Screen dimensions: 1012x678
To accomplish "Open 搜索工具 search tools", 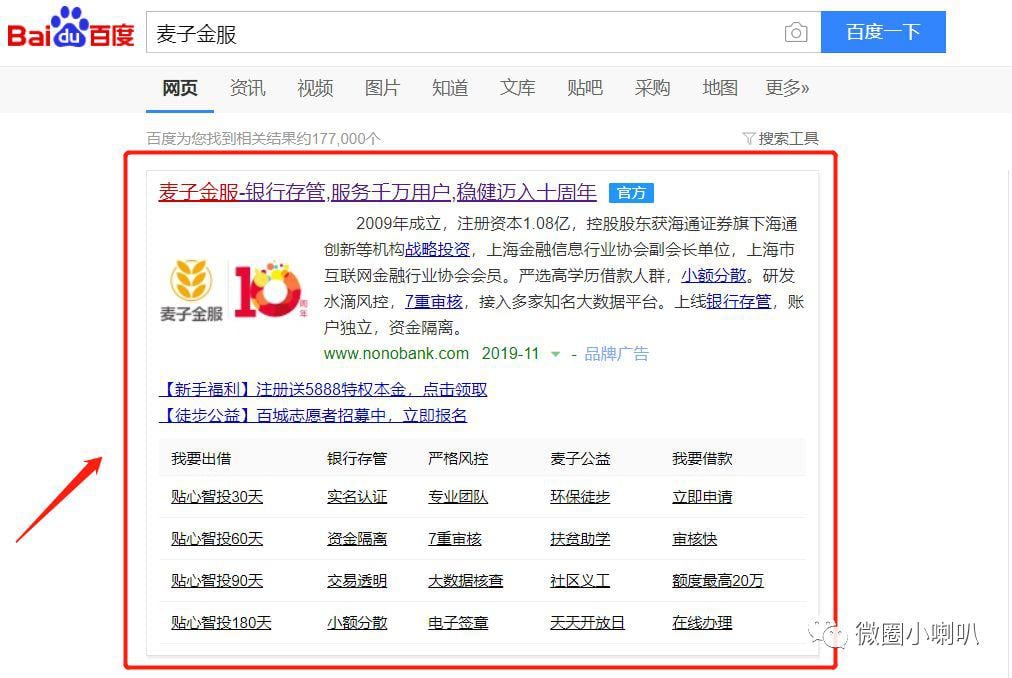I will pyautogui.click(x=788, y=138).
